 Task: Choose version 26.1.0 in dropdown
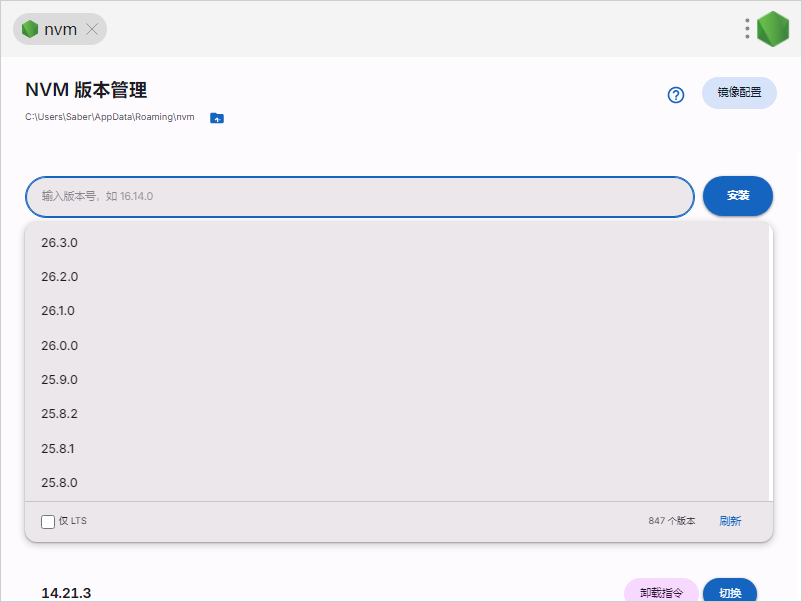click(x=397, y=311)
